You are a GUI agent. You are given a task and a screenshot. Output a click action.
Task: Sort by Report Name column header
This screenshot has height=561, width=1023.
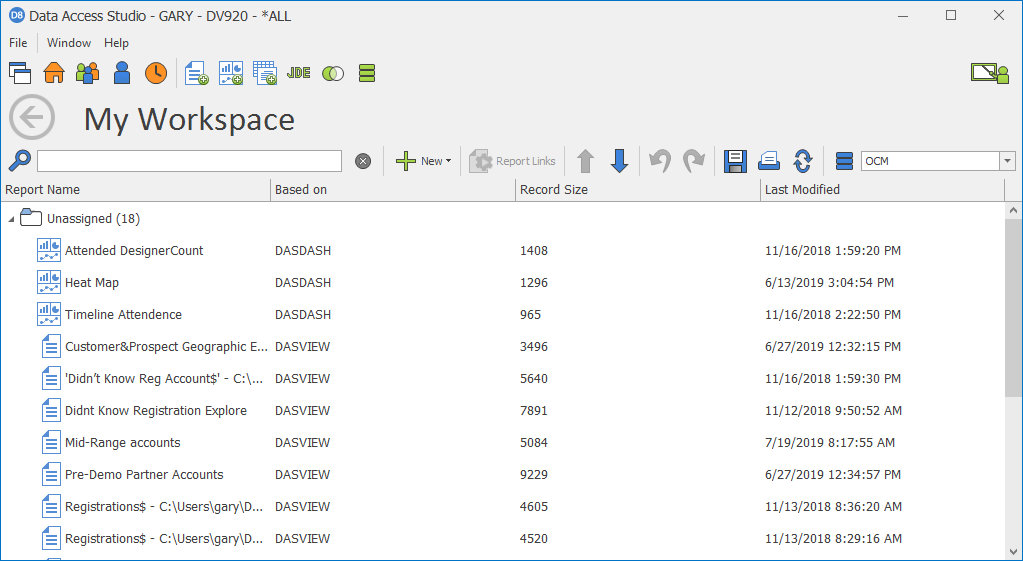click(x=136, y=190)
